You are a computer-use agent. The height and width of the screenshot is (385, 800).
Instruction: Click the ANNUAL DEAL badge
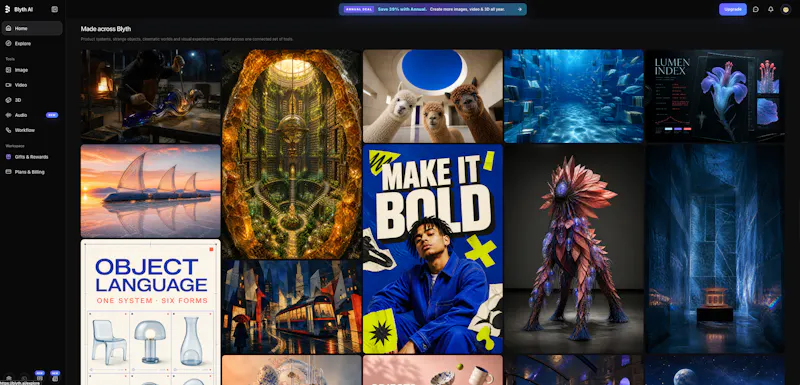[x=359, y=9]
